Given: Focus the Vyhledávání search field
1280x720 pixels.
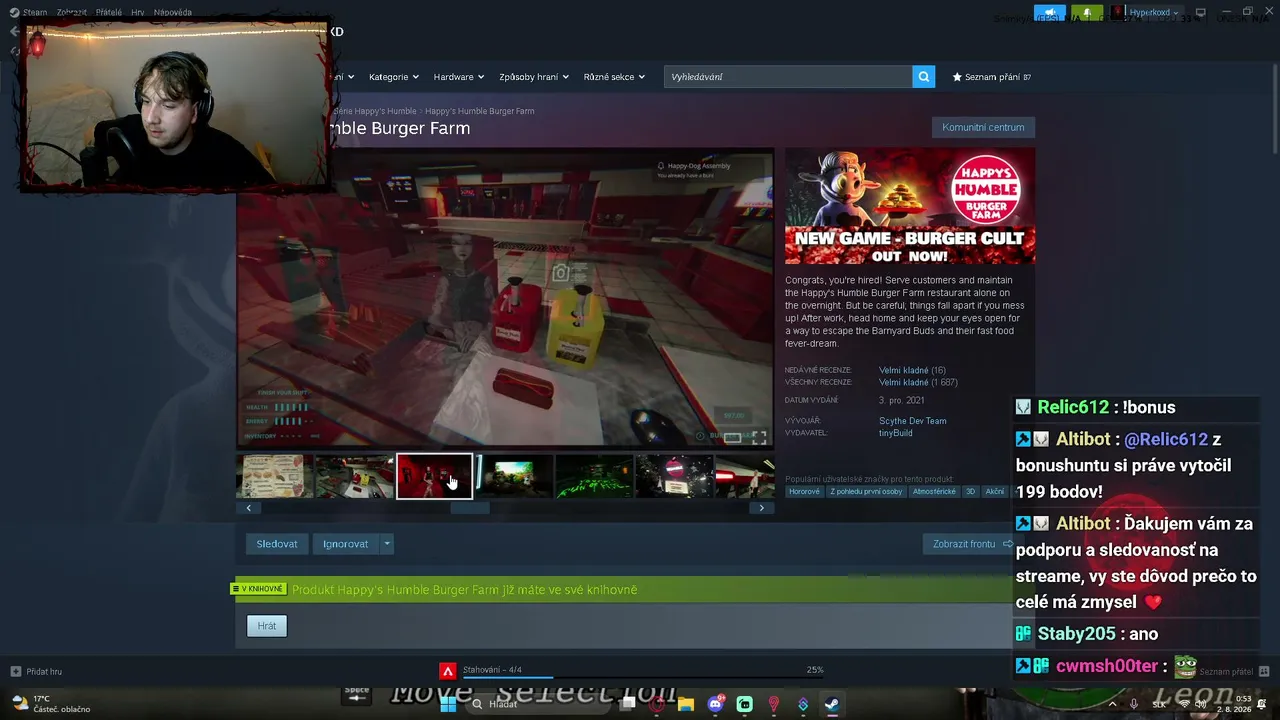Looking at the screenshot, I should (x=788, y=76).
